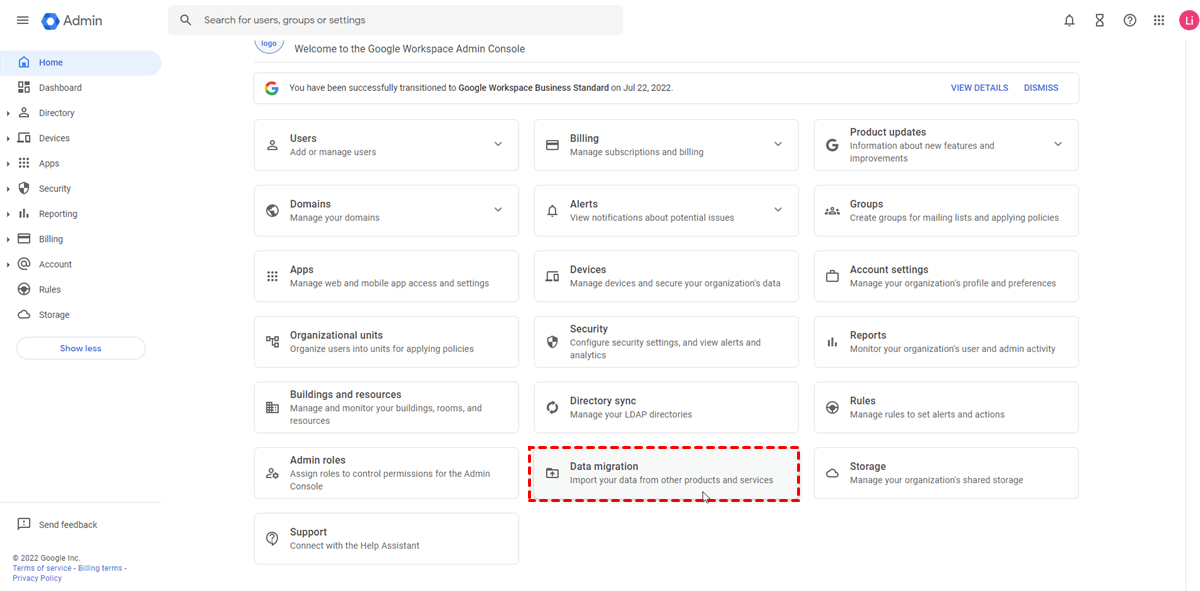Select Dashboard in the sidebar
Screen dimensions: 1200x591
(x=60, y=88)
